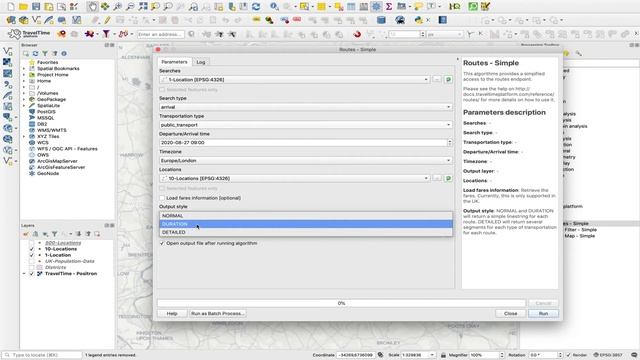Toggle visibility of 500-Locations layer
This screenshot has width=640, height=360.
(x=31, y=243)
